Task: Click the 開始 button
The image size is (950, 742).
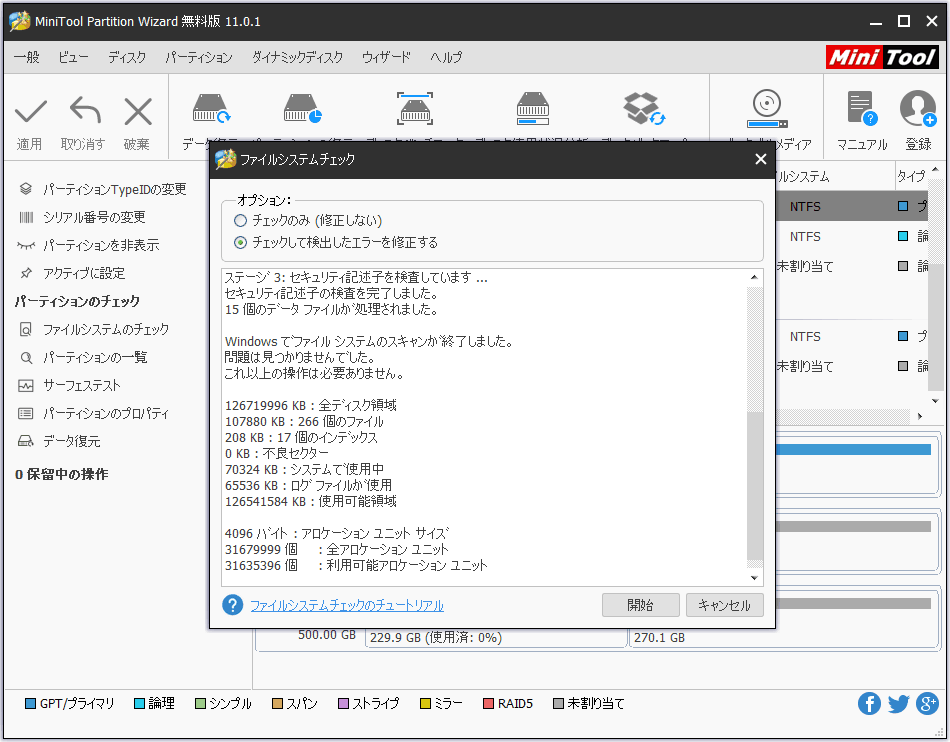Action: point(640,605)
